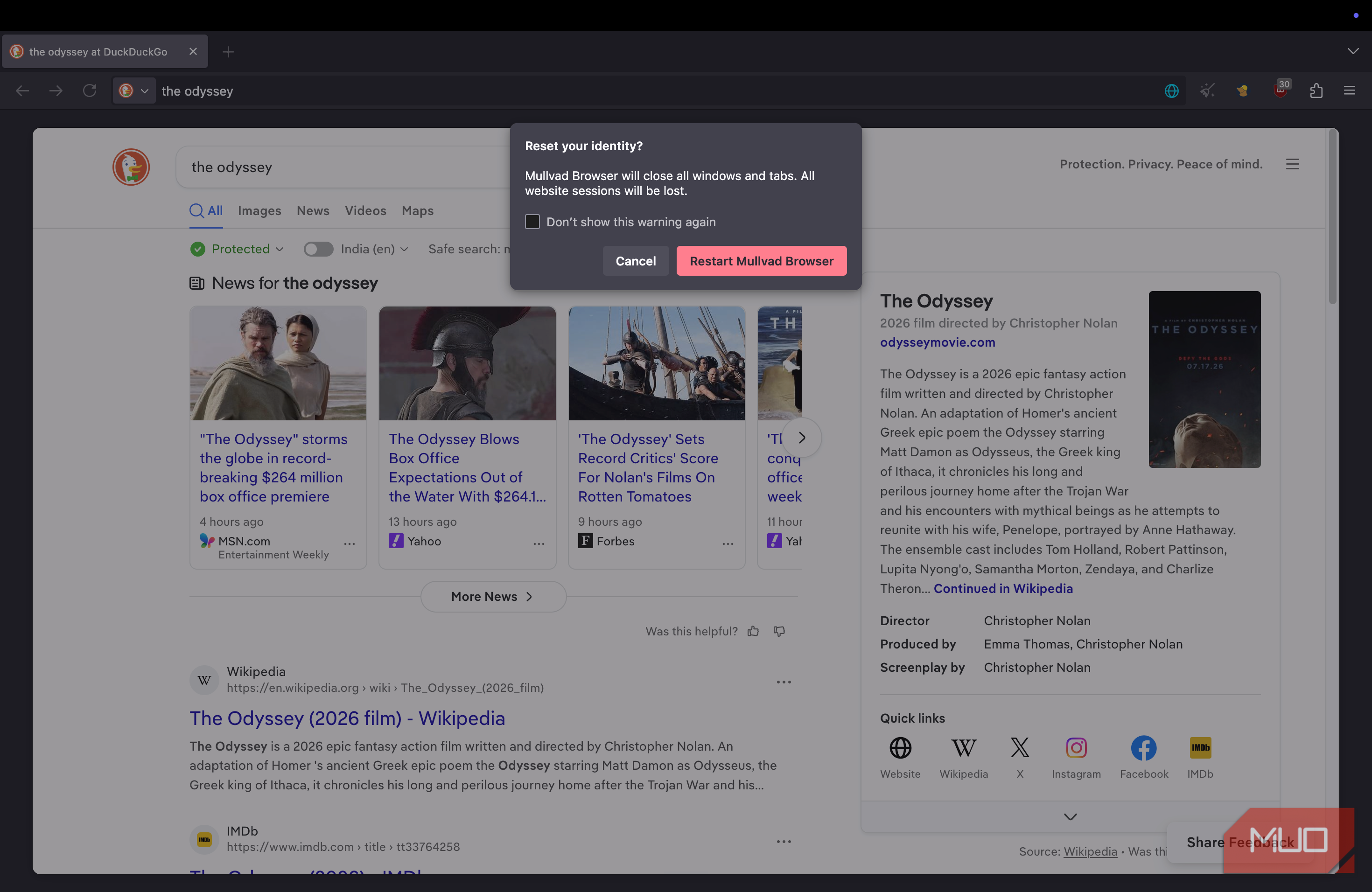1372x892 pixels.
Task: Click the page vertical scrollbar
Action: [1332, 216]
